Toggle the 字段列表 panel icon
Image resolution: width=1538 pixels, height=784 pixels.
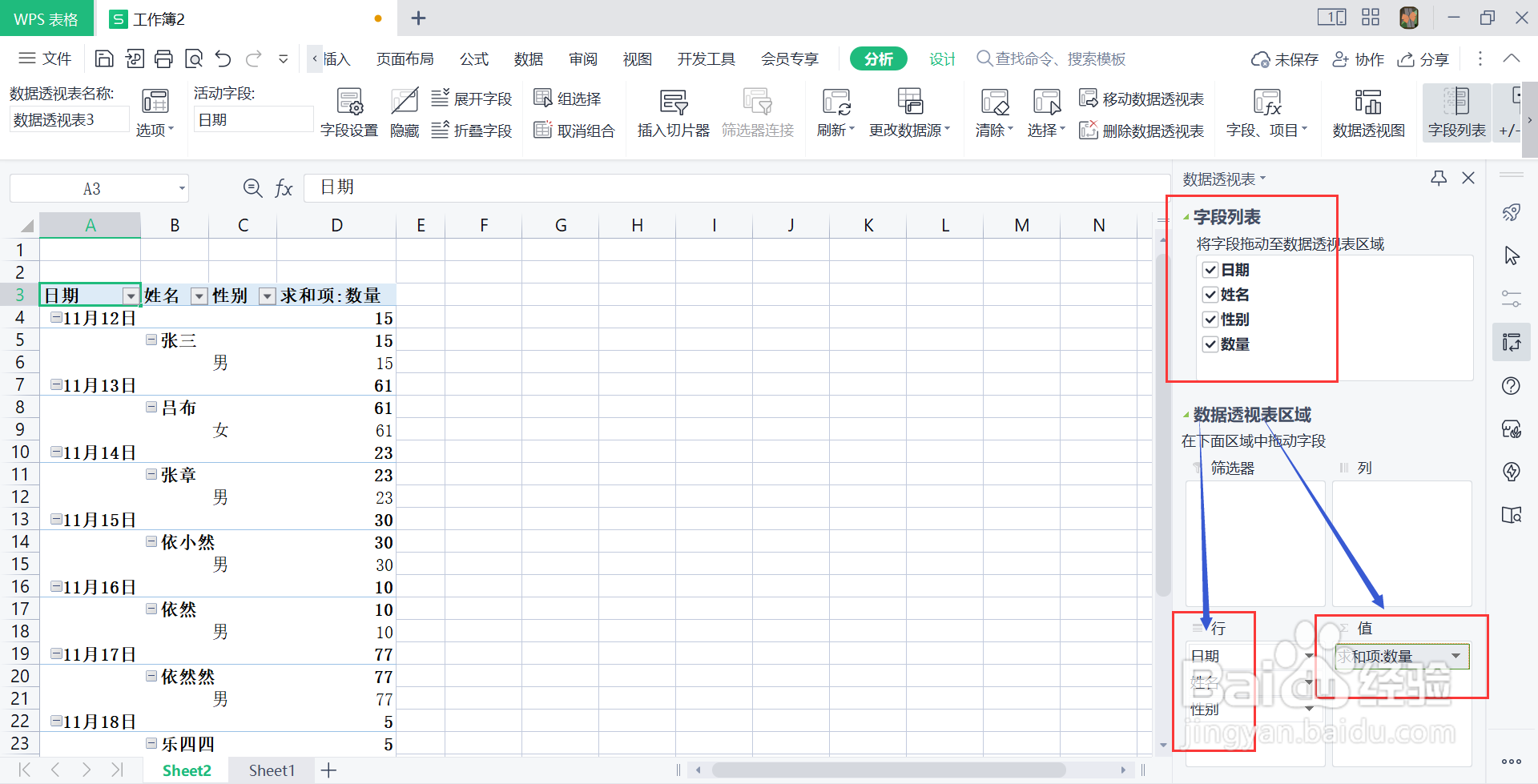[x=1456, y=112]
